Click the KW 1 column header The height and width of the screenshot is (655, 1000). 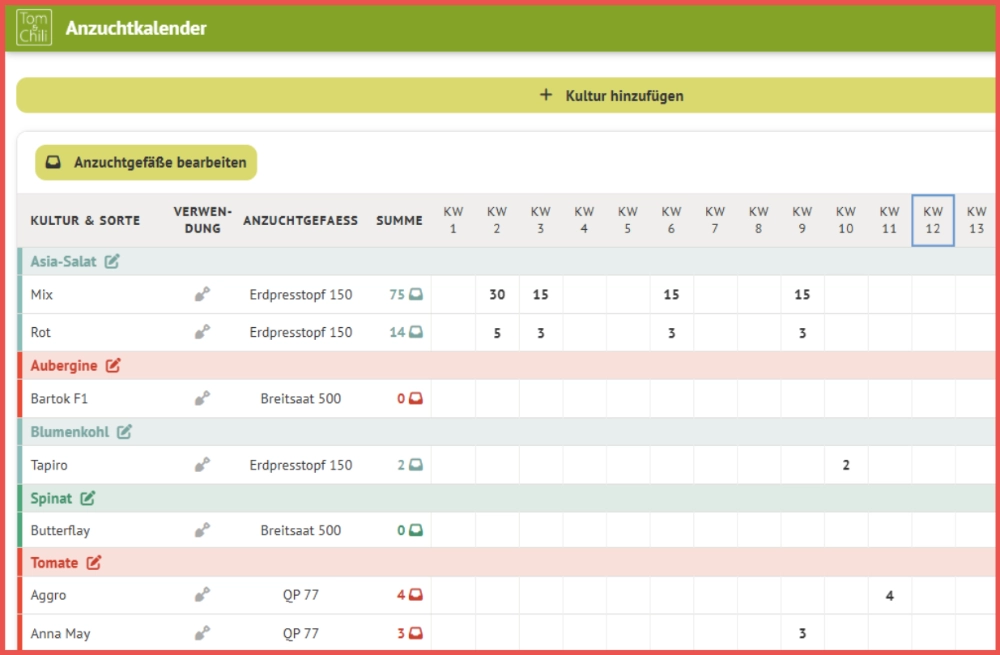[x=453, y=220]
